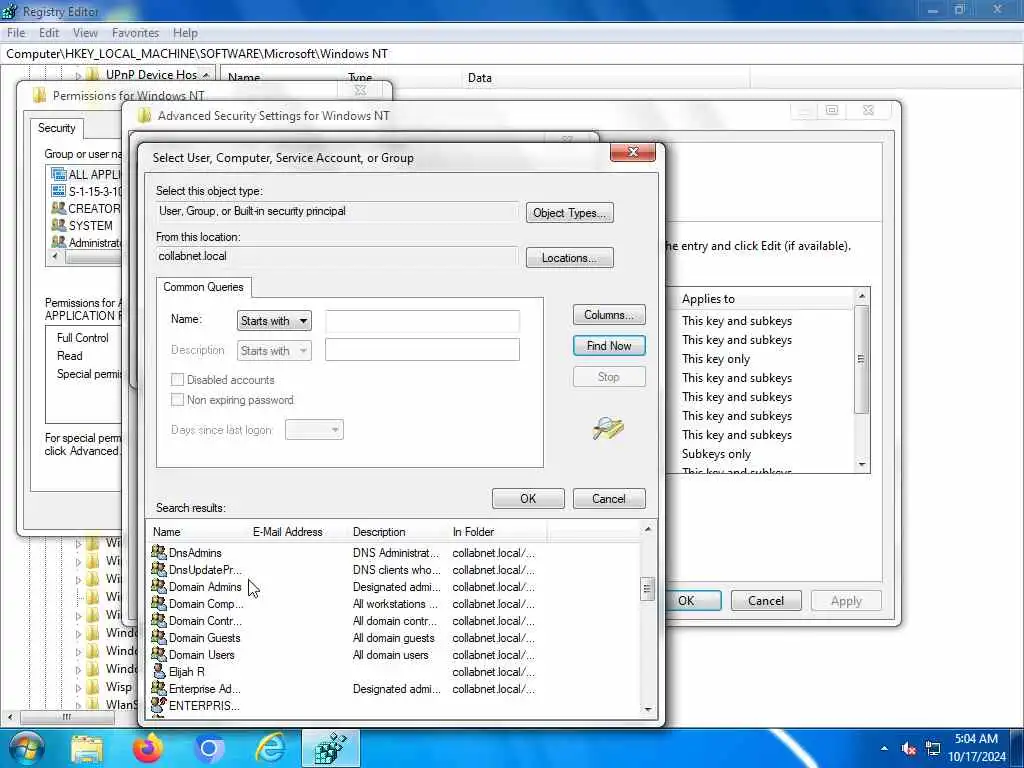Click the ENTERPRISE principal icon in results
Image resolution: width=1024 pixels, height=768 pixels.
(x=159, y=705)
